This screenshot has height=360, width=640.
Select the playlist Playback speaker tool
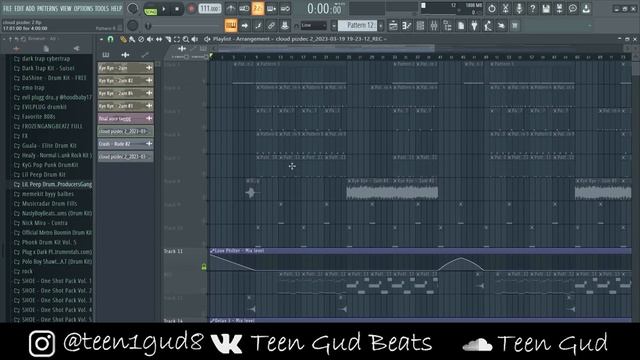click(x=195, y=39)
